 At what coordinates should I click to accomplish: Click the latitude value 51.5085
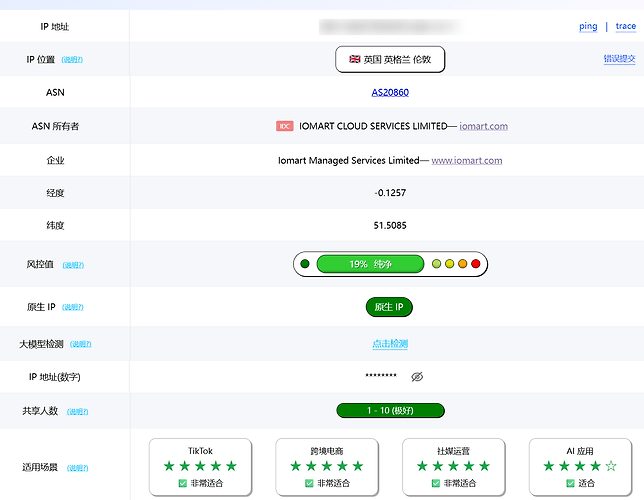tap(390, 226)
